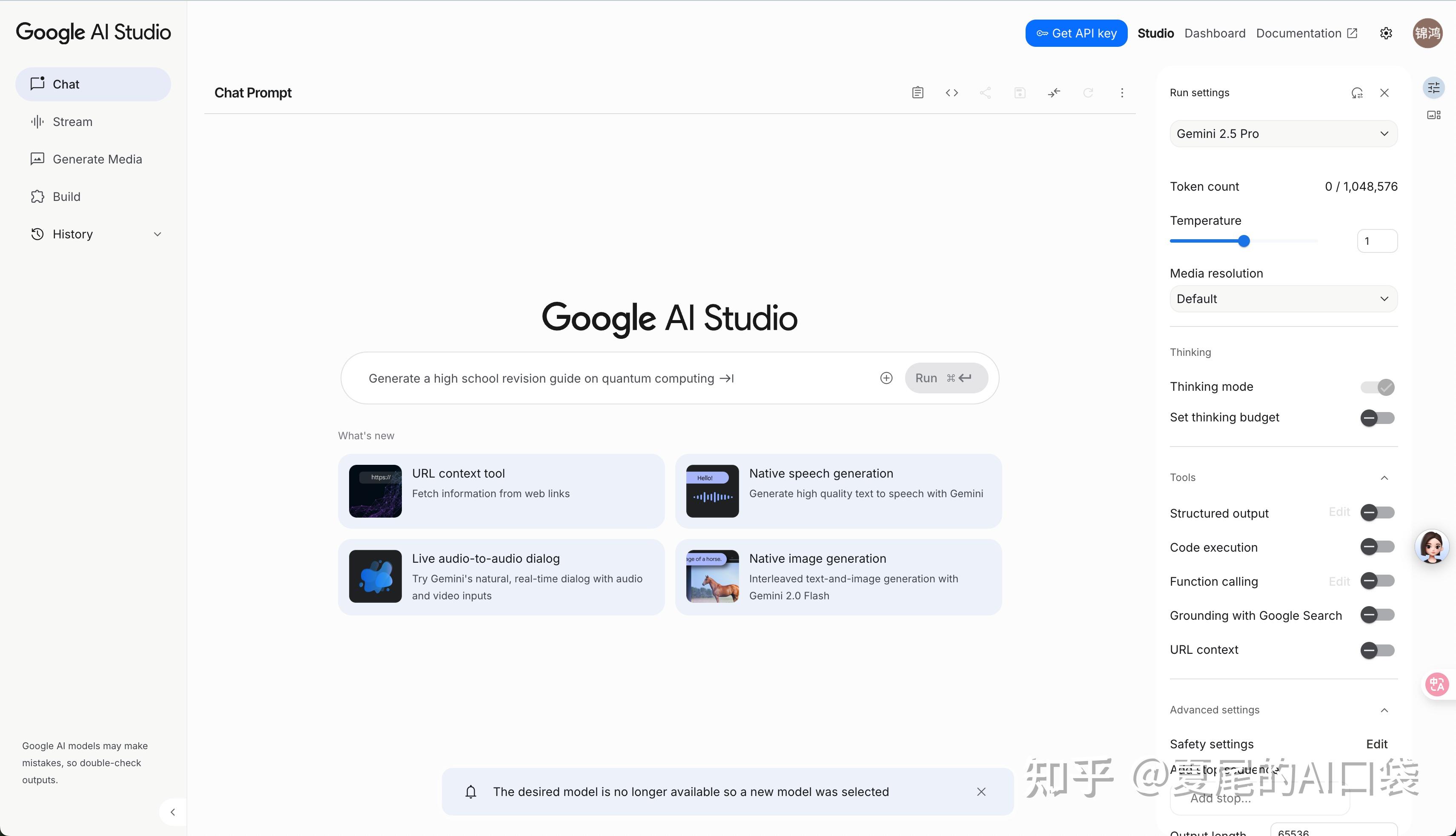The width and height of the screenshot is (1456, 836).
Task: Click Edit next to Safety settings
Action: click(x=1376, y=744)
